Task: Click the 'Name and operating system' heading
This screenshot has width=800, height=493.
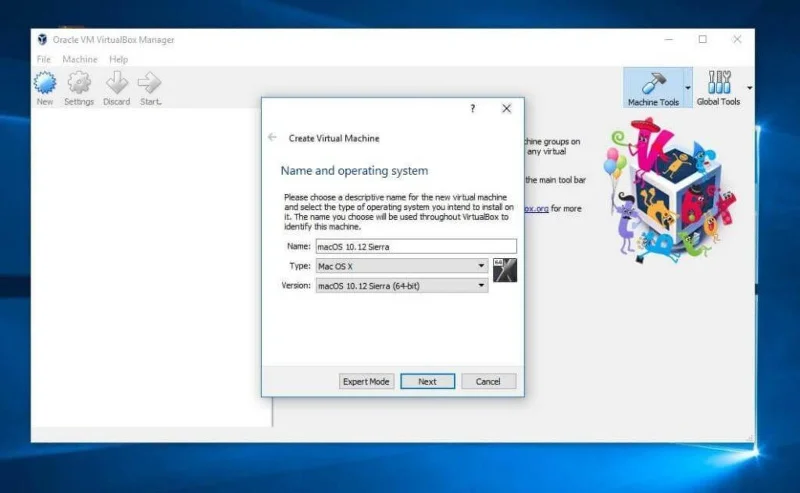Action: point(354,170)
